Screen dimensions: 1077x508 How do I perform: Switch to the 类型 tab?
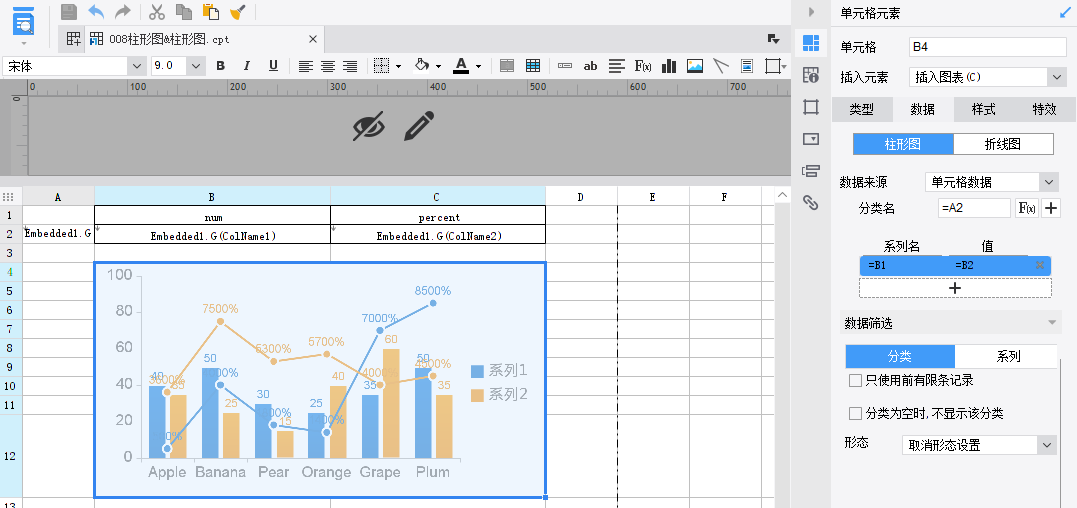click(x=861, y=109)
